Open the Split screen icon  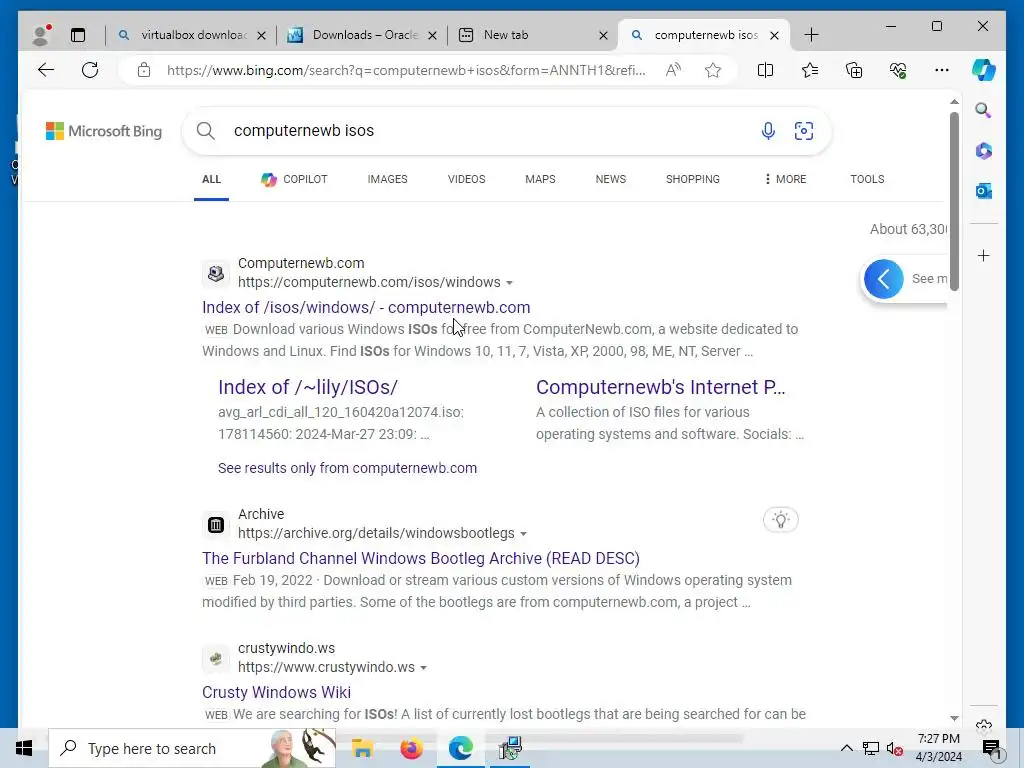[765, 70]
